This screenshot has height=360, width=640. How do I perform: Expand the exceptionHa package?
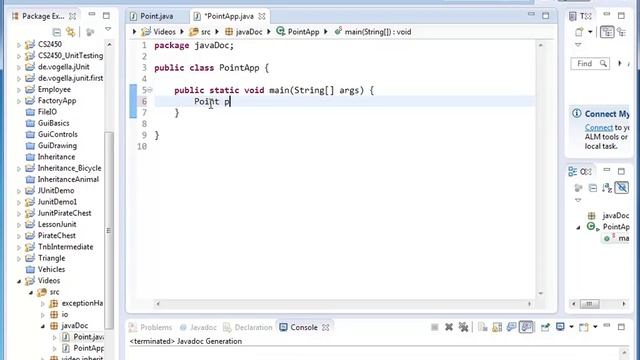[x=43, y=303]
